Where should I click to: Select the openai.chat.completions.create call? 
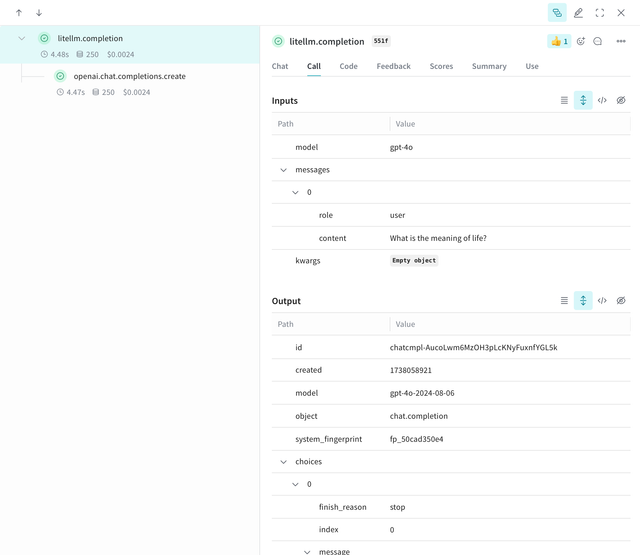(129, 76)
